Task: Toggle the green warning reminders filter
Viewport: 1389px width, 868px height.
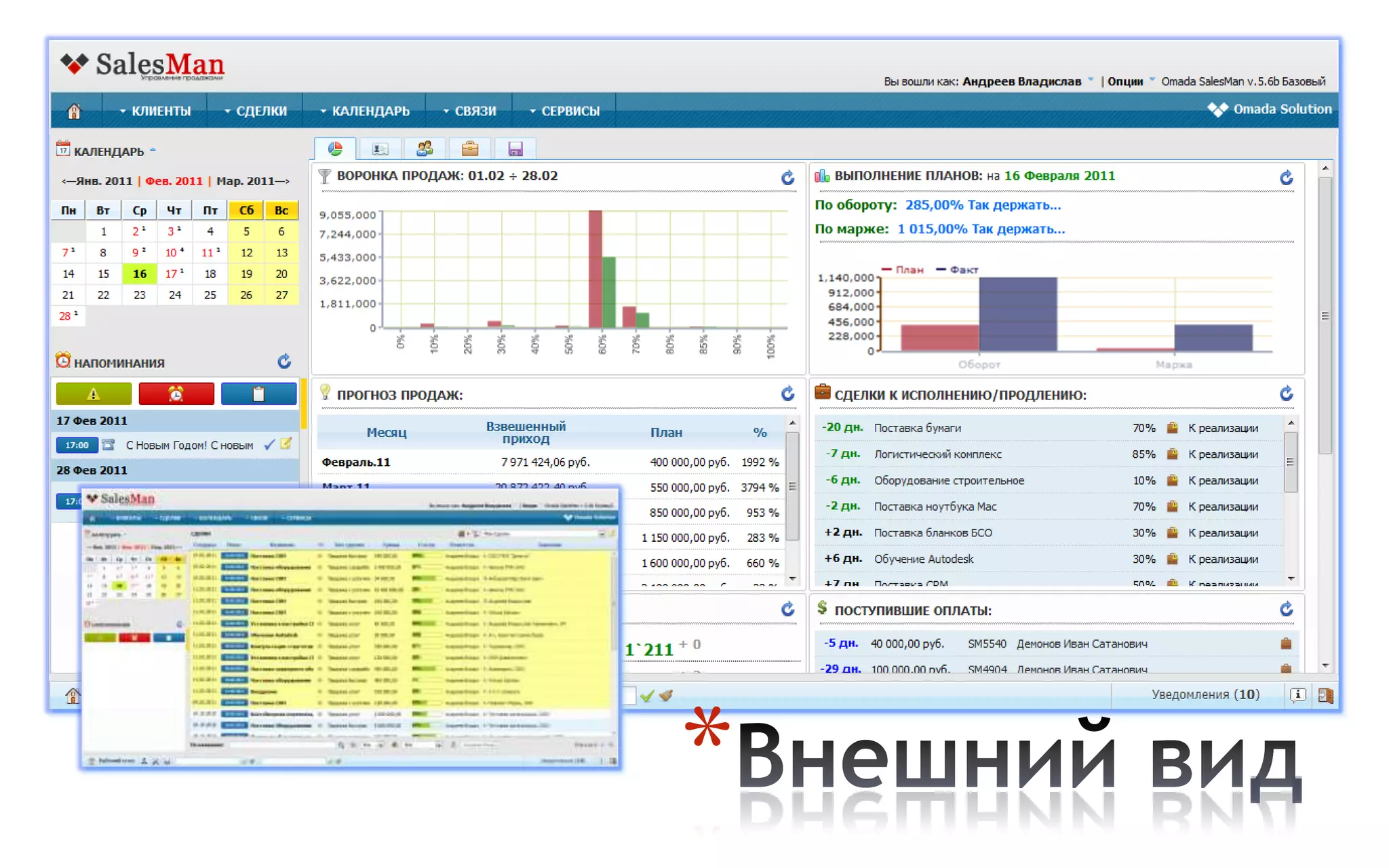Action: click(x=94, y=393)
